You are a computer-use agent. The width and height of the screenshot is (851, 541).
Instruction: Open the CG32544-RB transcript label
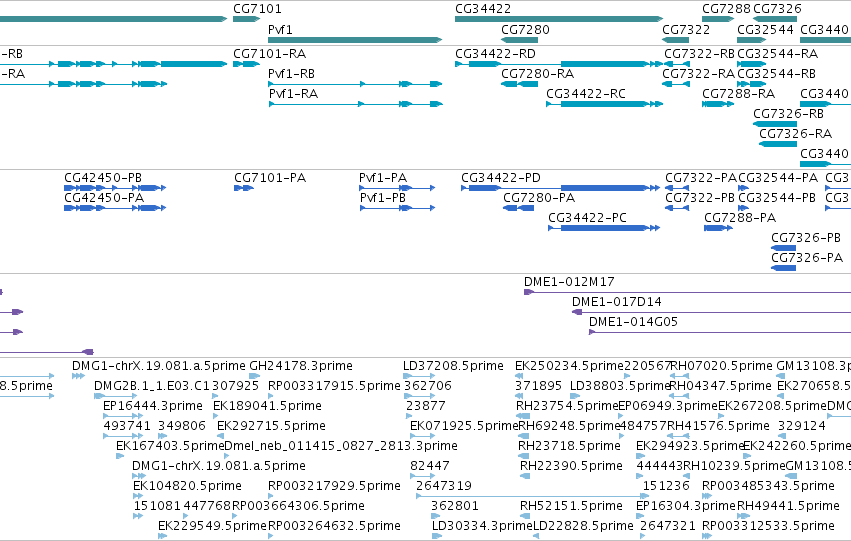(777, 74)
